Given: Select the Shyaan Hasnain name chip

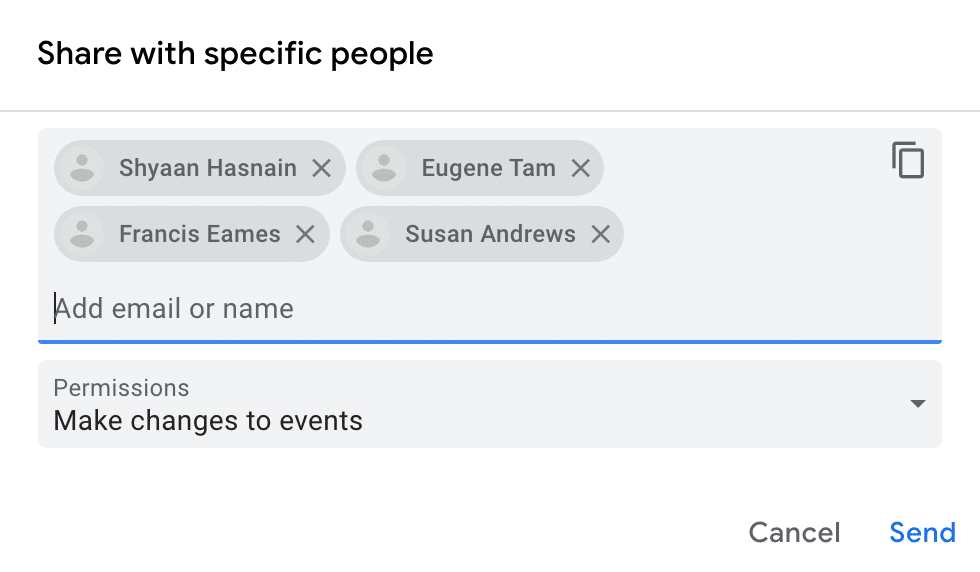Looking at the screenshot, I should 207,168.
